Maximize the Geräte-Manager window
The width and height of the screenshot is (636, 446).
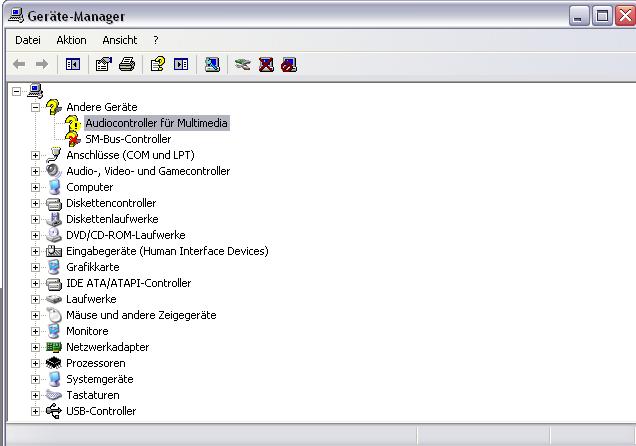602,16
